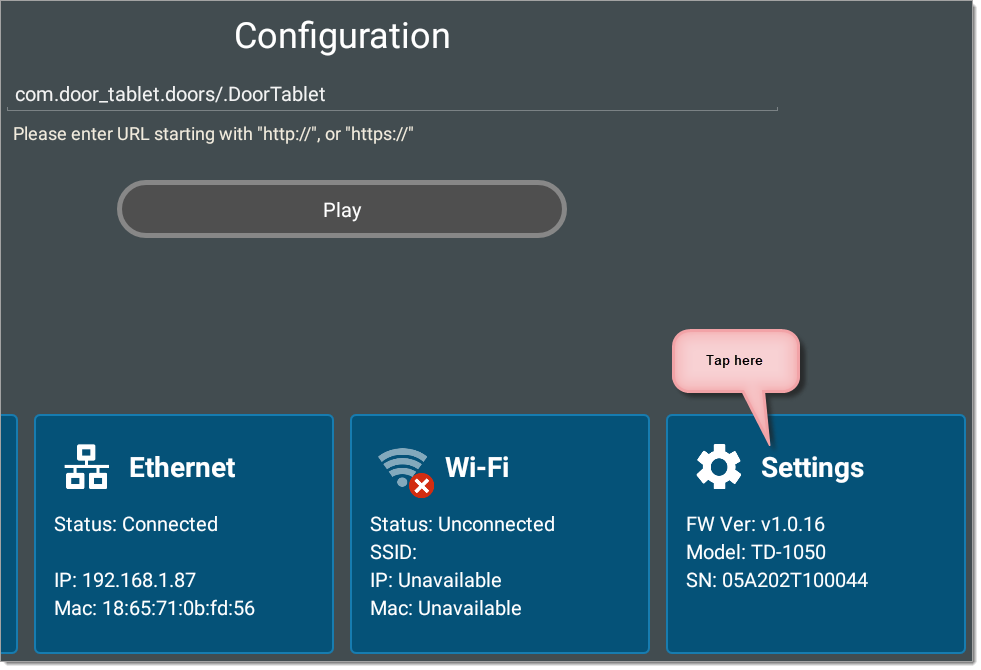Tap the Settings tile heading

[812, 468]
